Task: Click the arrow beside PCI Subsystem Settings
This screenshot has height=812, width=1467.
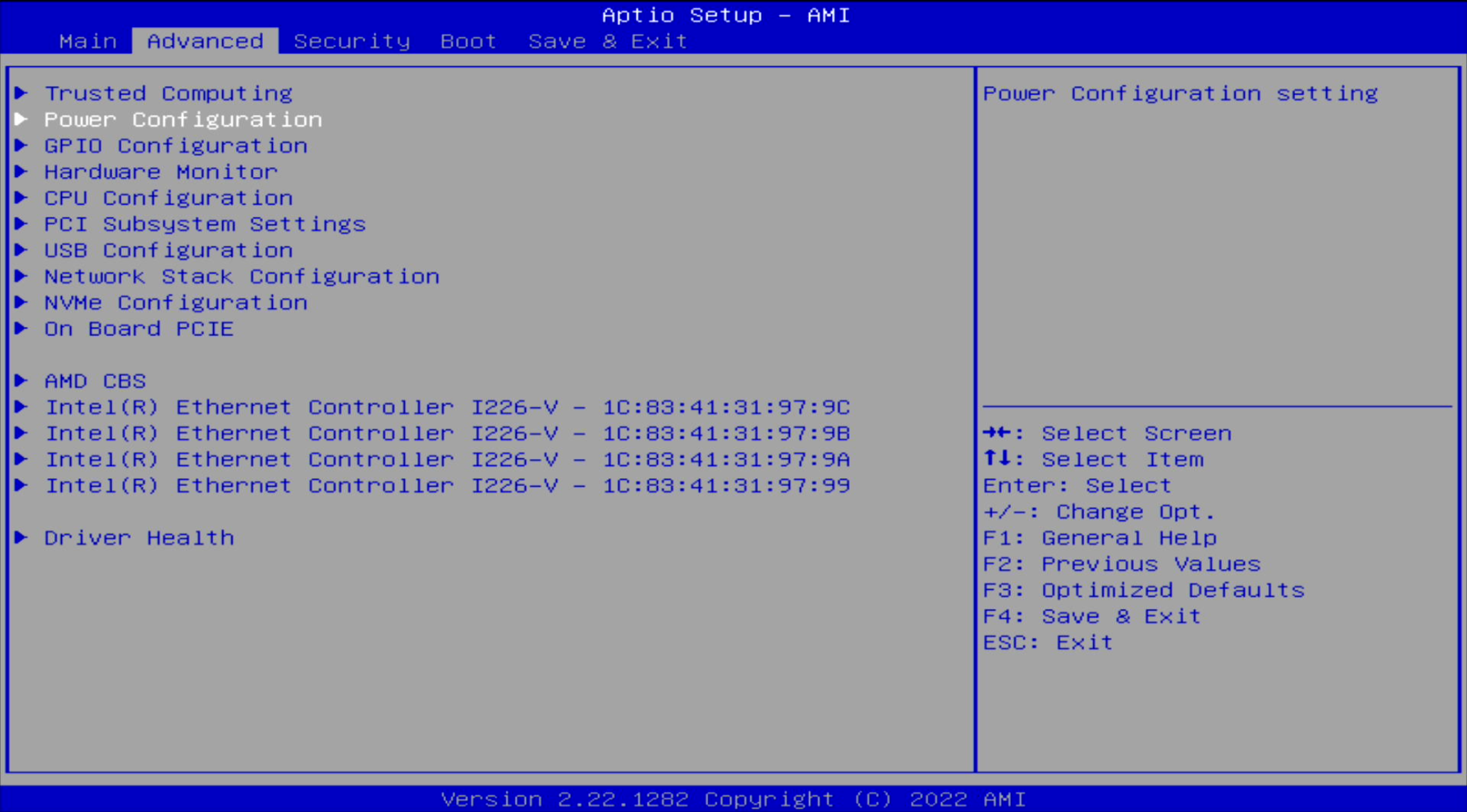Action: point(21,223)
